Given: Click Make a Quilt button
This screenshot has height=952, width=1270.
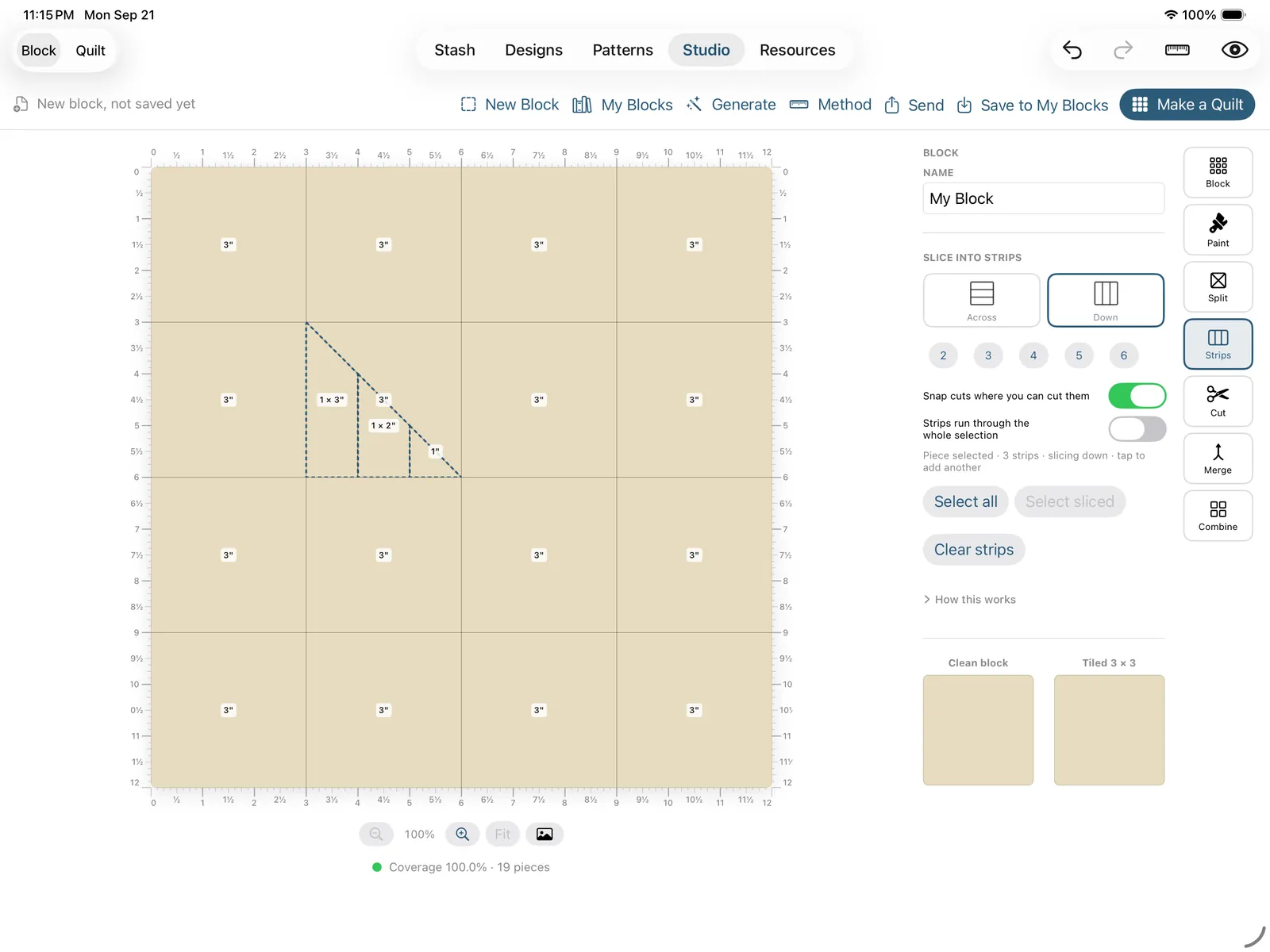Looking at the screenshot, I should point(1187,105).
